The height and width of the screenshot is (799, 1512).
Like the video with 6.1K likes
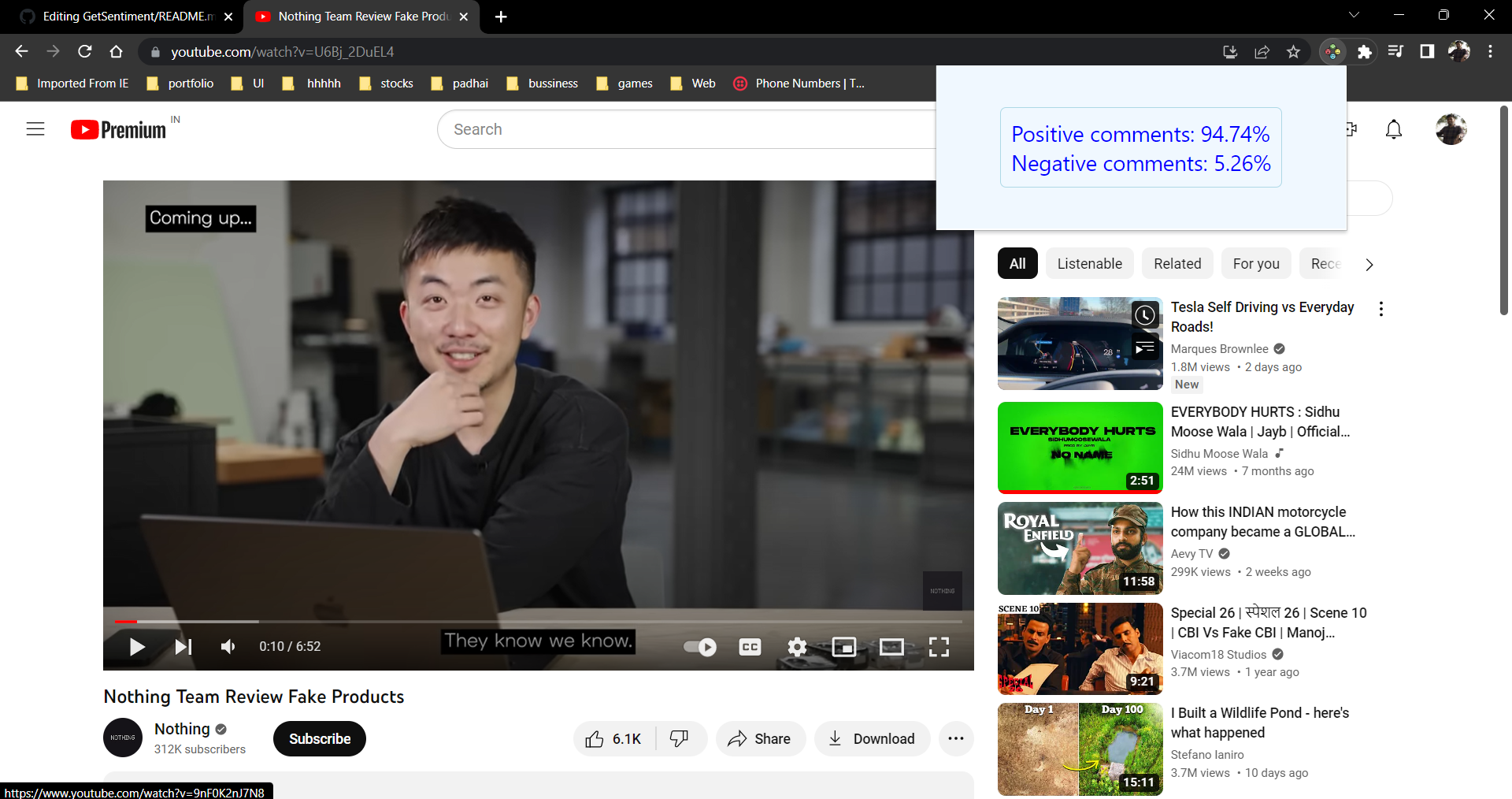tap(614, 739)
